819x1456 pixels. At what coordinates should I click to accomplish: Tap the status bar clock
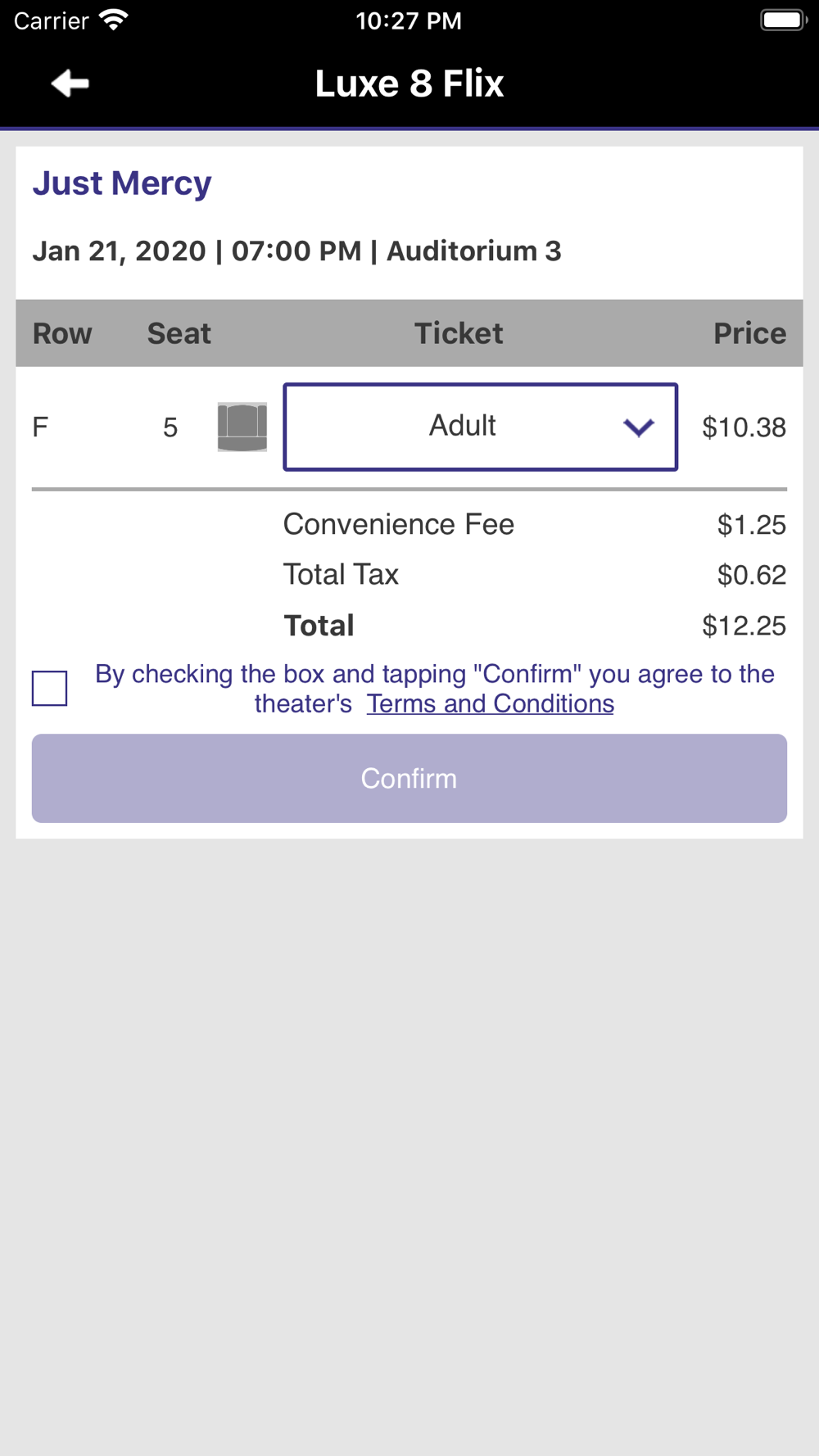point(408,20)
